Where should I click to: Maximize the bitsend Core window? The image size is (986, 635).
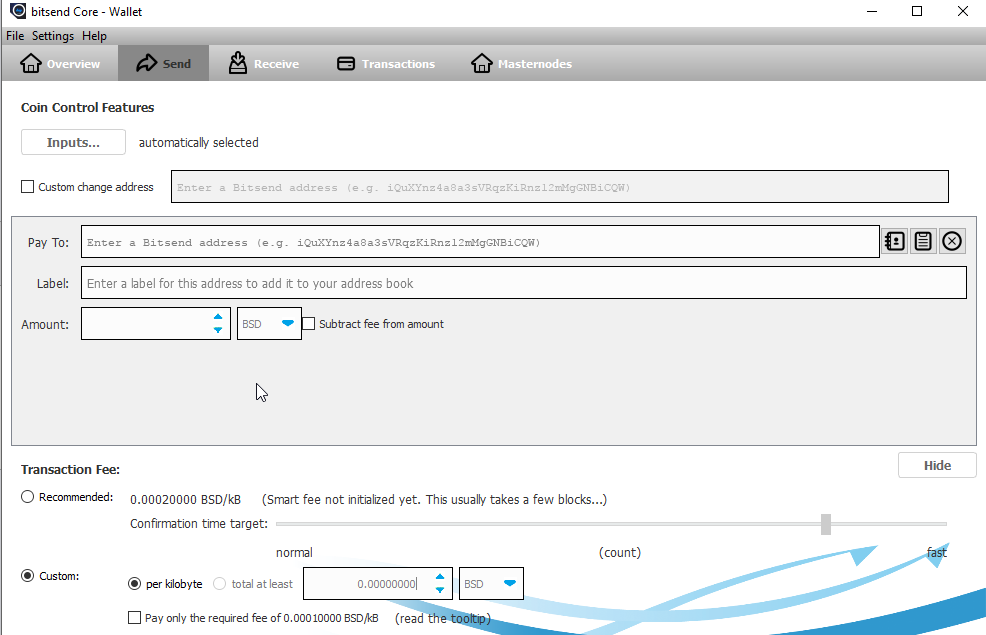pos(917,11)
